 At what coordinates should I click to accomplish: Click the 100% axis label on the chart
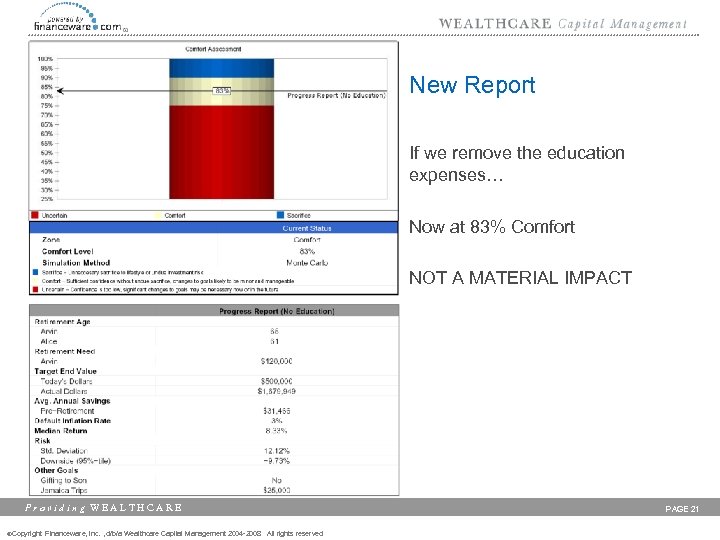(45, 59)
